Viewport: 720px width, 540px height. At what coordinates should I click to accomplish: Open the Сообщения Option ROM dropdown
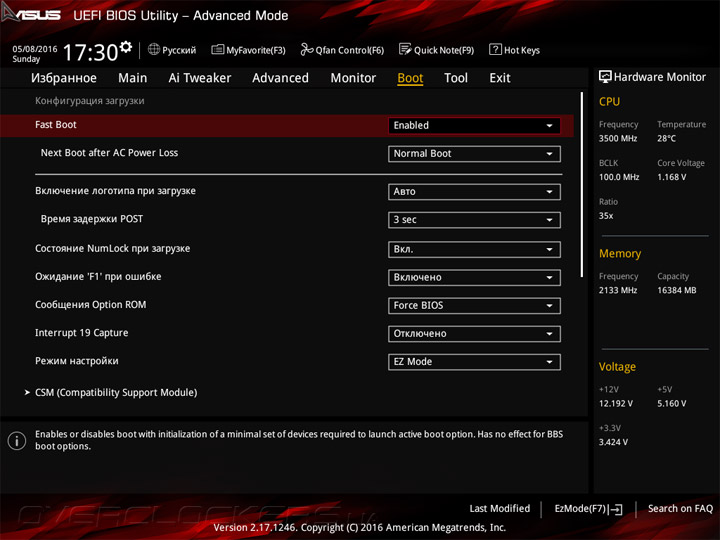[x=474, y=305]
